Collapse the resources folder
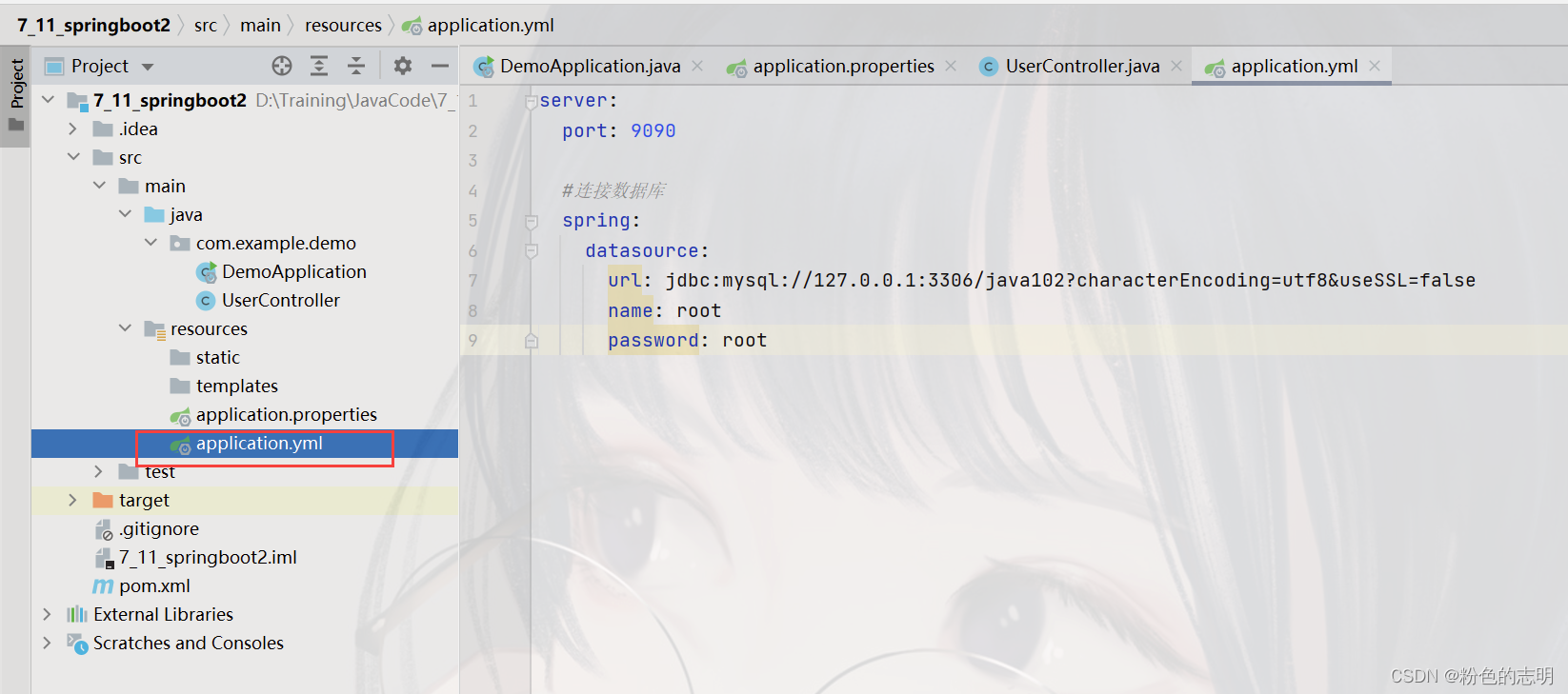The image size is (1568, 694). coord(125,327)
